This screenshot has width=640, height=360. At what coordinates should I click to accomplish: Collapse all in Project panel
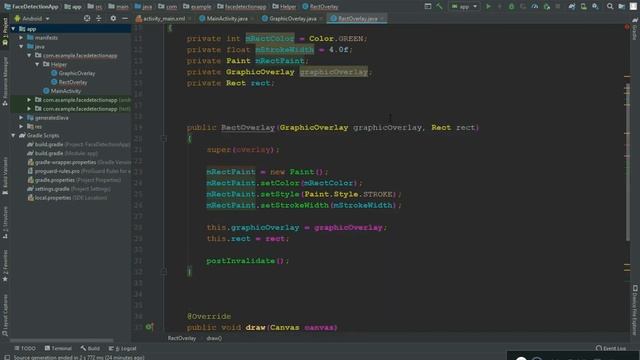click(99, 18)
